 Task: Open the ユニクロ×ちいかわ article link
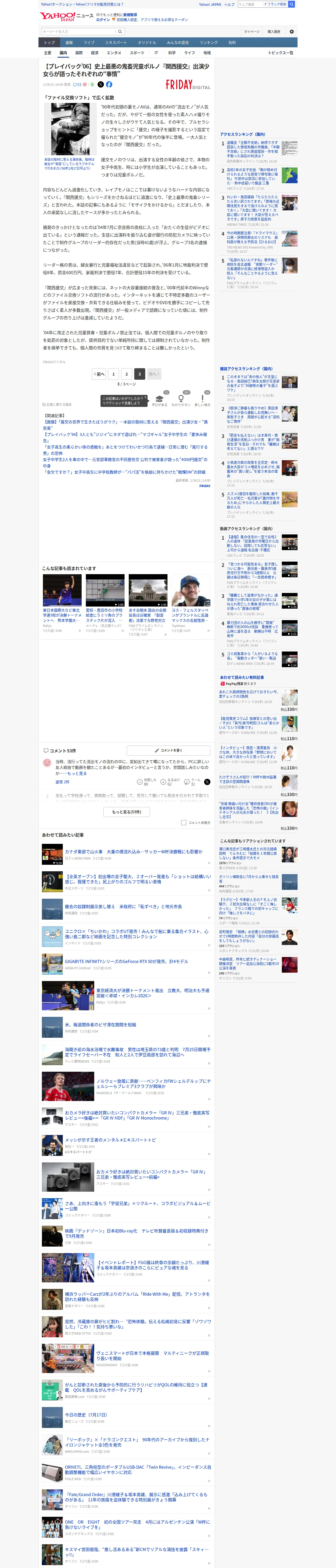click(137, 934)
